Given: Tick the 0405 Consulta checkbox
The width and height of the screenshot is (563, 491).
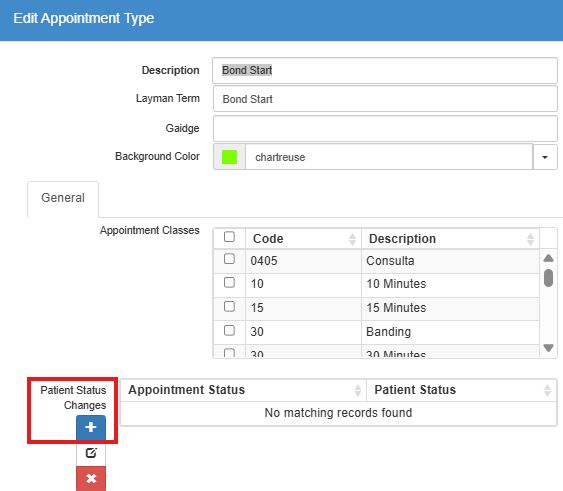Looking at the screenshot, I should tap(229, 259).
